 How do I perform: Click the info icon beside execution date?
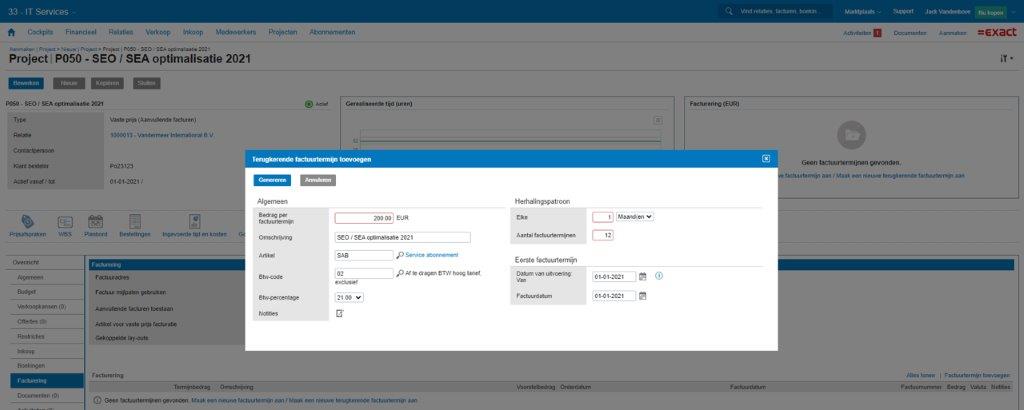point(659,276)
